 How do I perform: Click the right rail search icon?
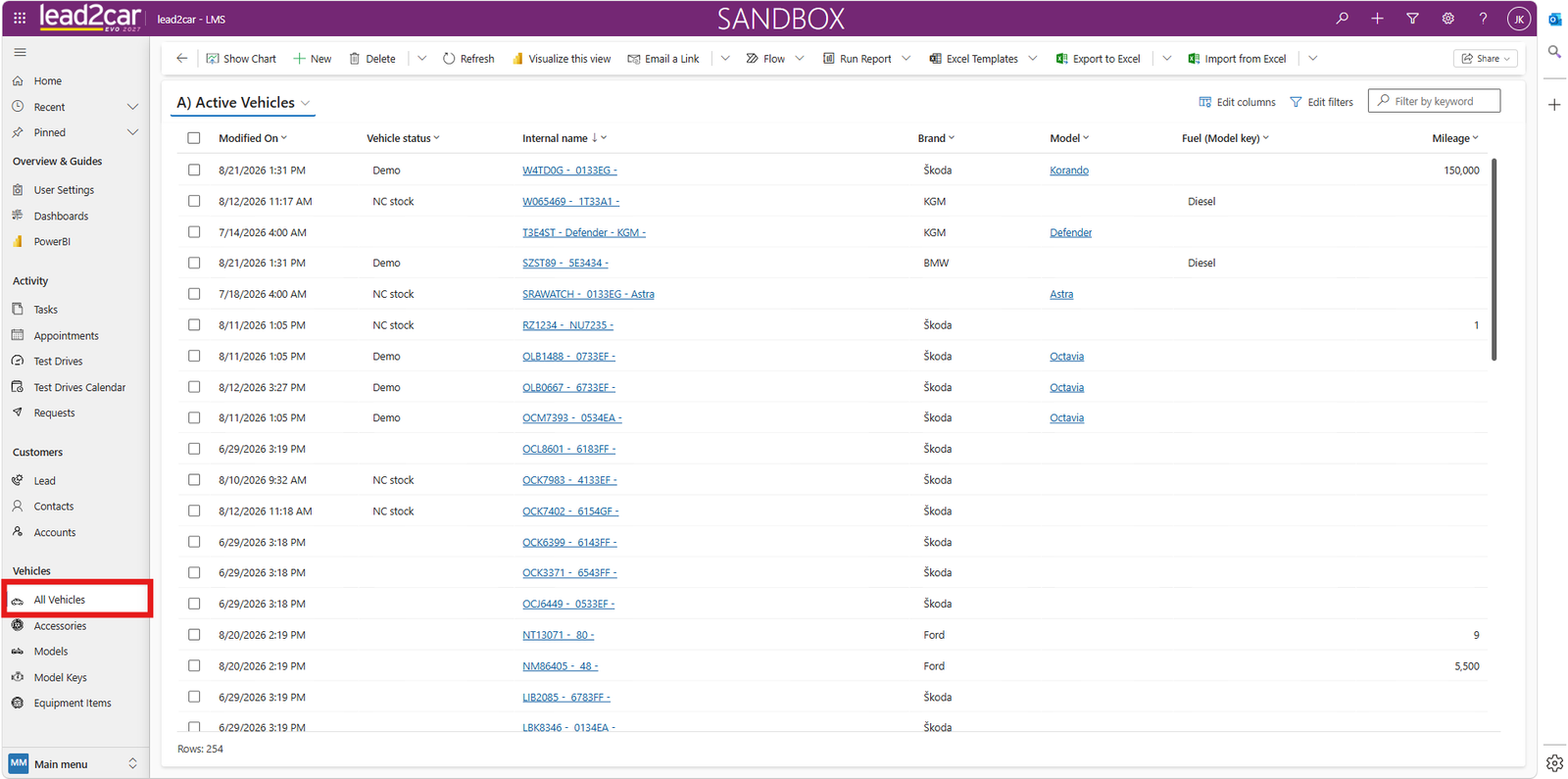[x=1554, y=52]
